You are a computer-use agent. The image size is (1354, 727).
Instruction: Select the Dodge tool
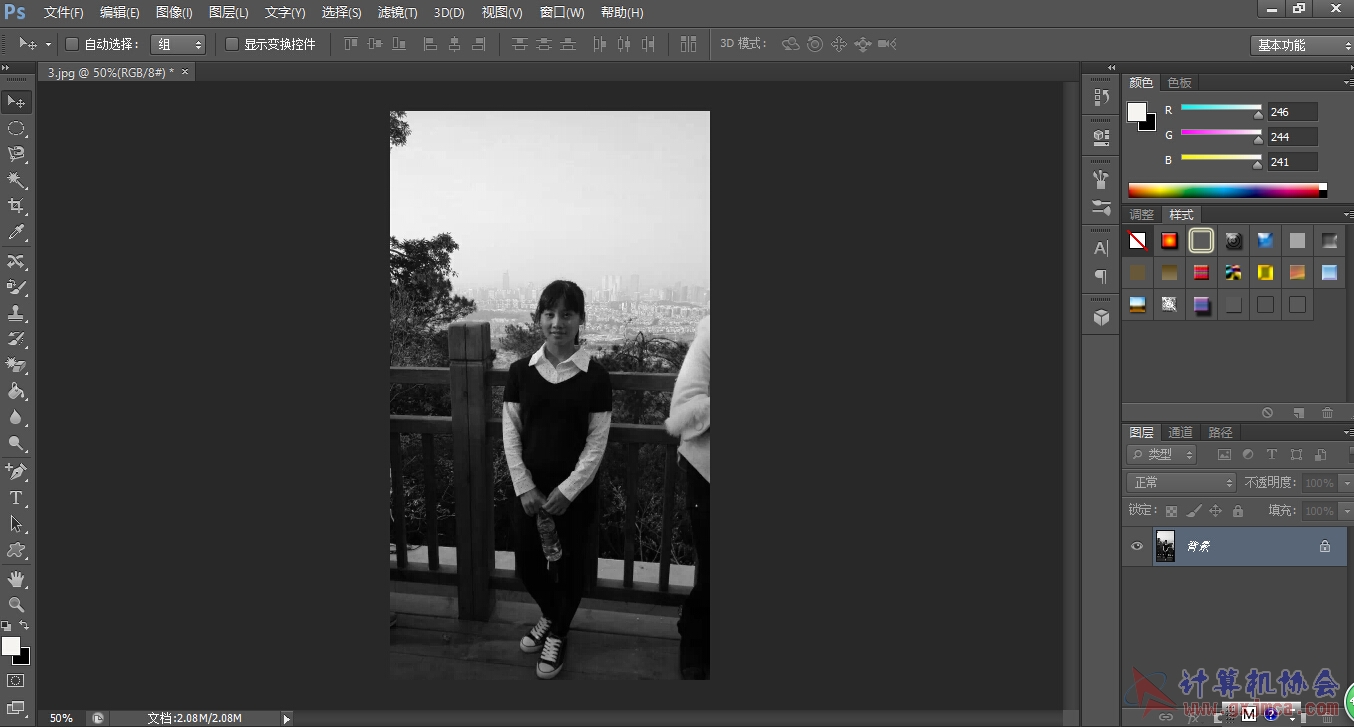[16, 443]
